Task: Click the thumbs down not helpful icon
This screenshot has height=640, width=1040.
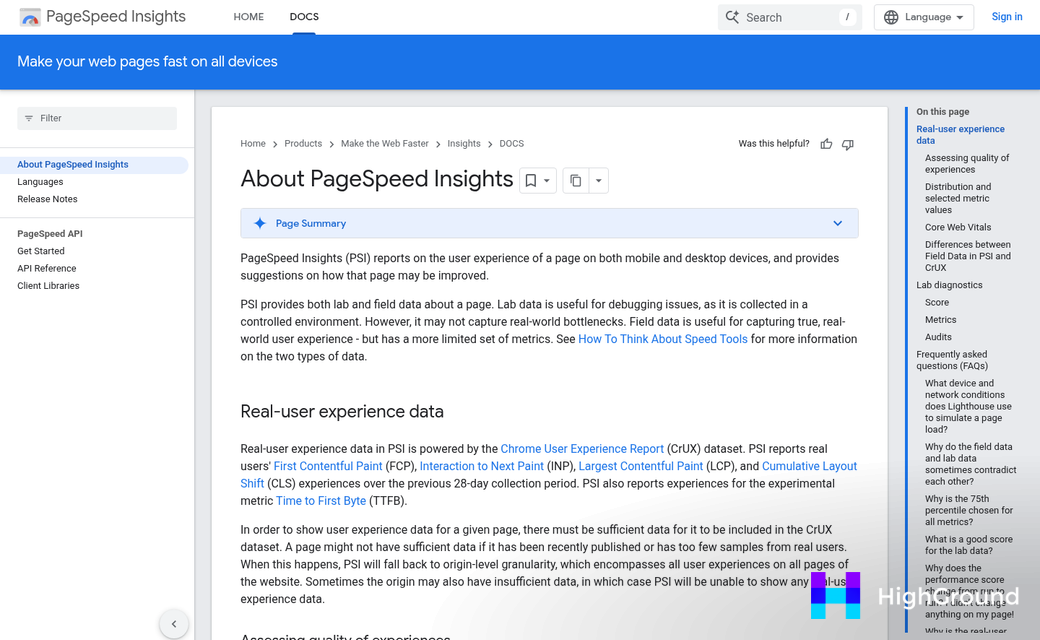Action: tap(848, 144)
